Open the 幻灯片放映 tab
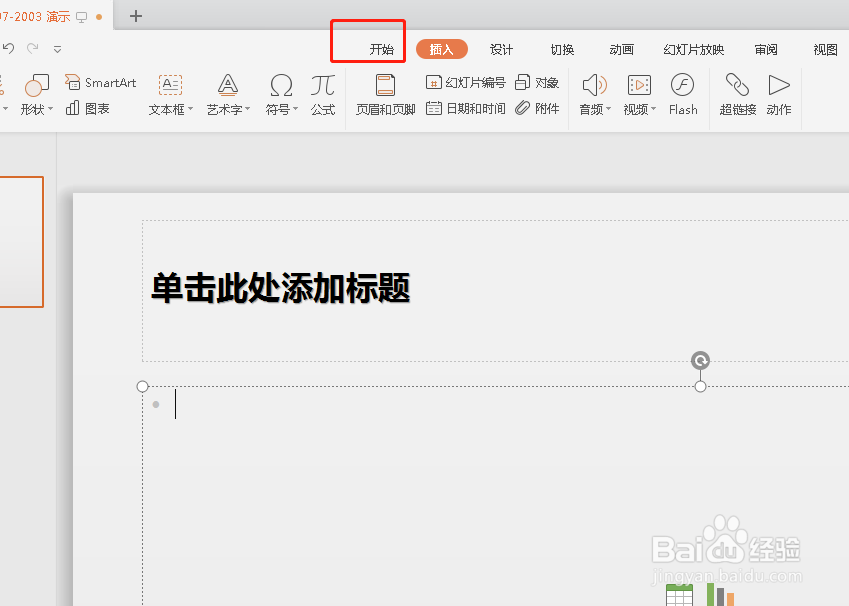The height and width of the screenshot is (606, 849). coord(693,48)
